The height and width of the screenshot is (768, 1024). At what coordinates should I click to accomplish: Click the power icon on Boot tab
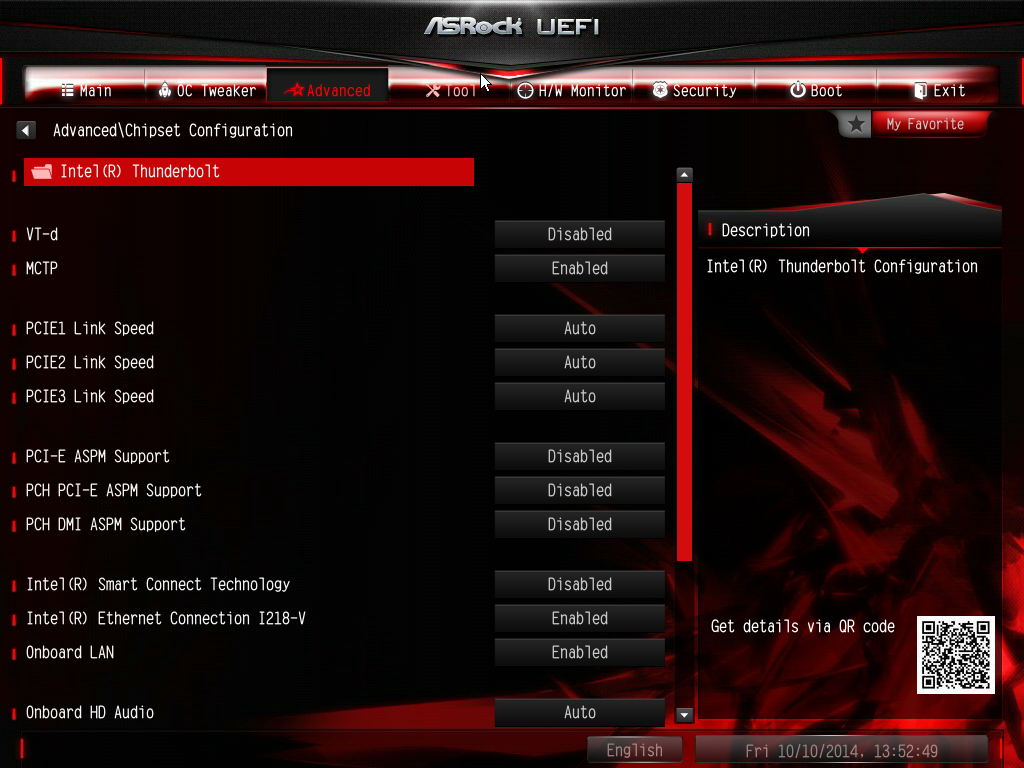point(797,90)
